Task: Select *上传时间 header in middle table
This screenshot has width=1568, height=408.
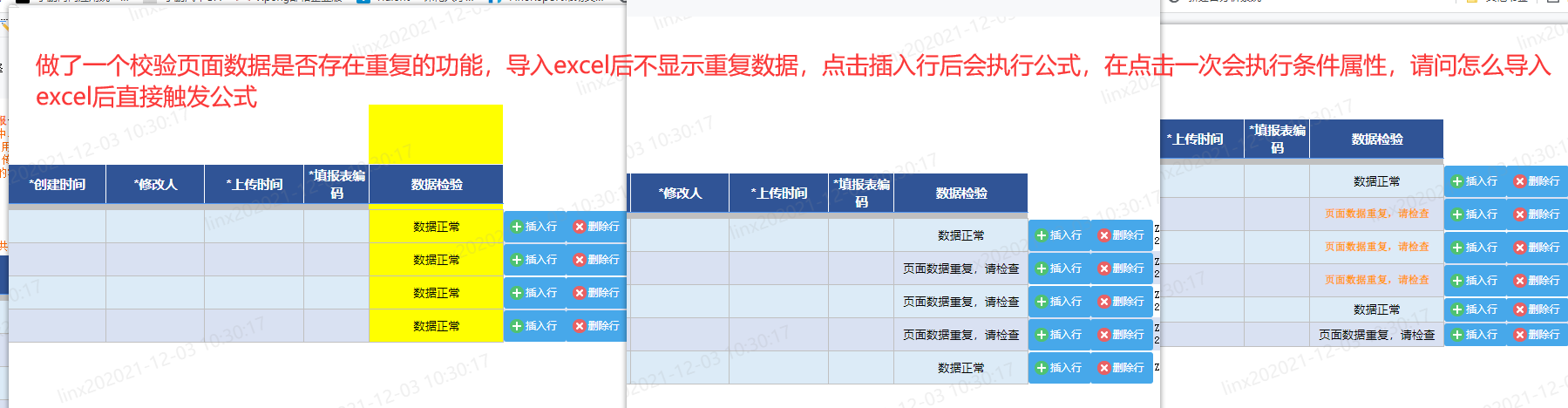Action: point(779,194)
